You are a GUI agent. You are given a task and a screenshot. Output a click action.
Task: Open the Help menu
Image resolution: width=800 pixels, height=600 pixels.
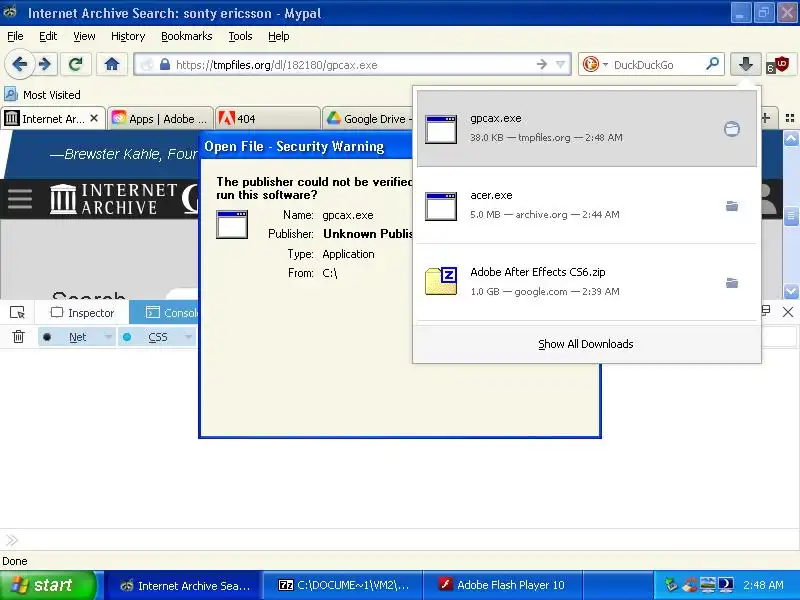279,36
